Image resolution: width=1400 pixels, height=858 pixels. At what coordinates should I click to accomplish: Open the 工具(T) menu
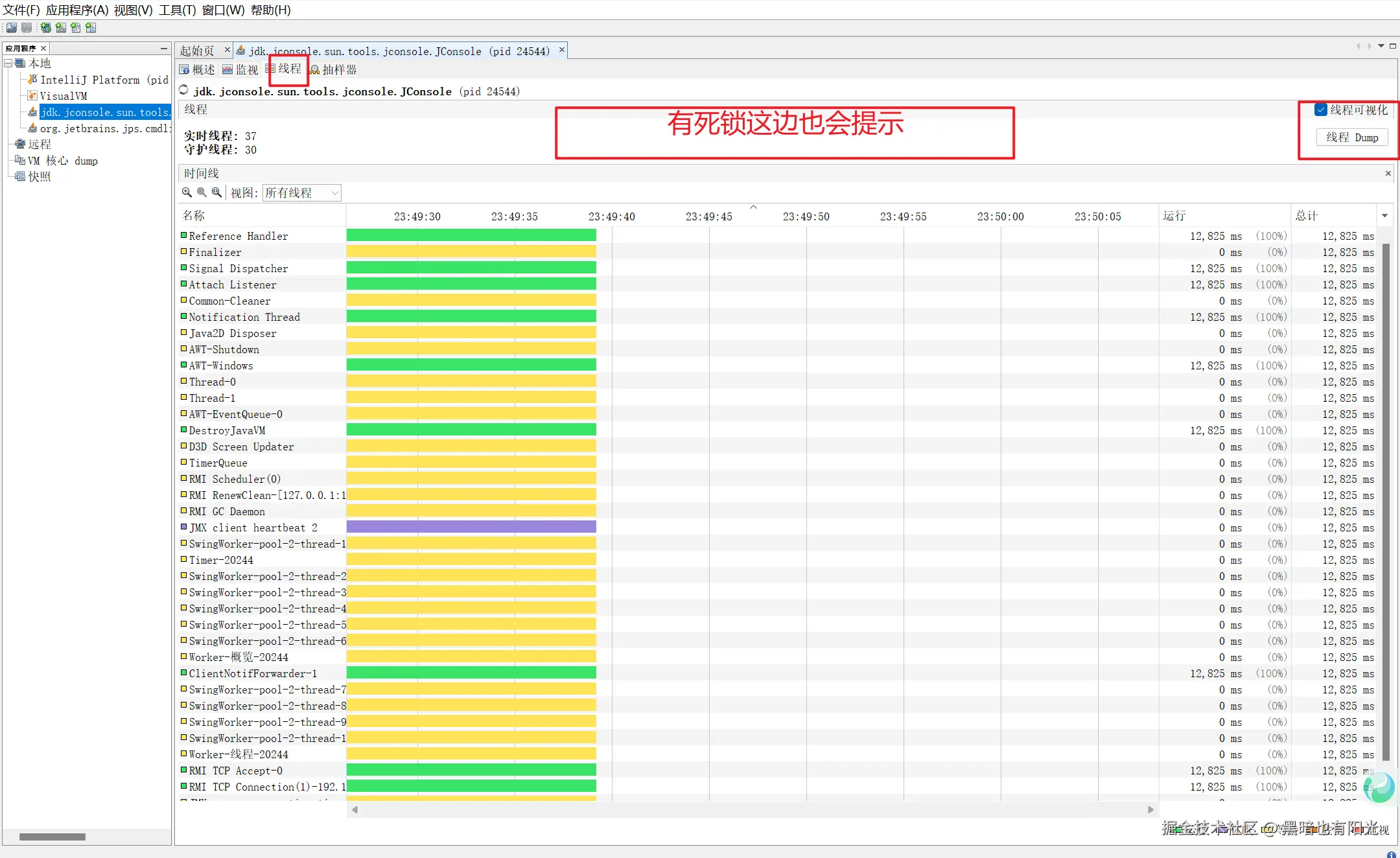click(177, 10)
